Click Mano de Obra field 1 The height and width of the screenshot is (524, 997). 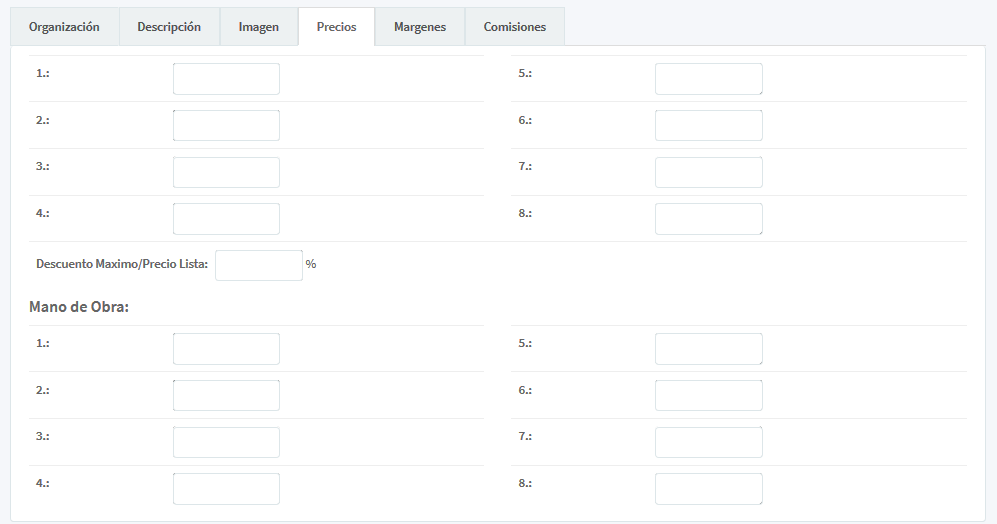pyautogui.click(x=226, y=349)
